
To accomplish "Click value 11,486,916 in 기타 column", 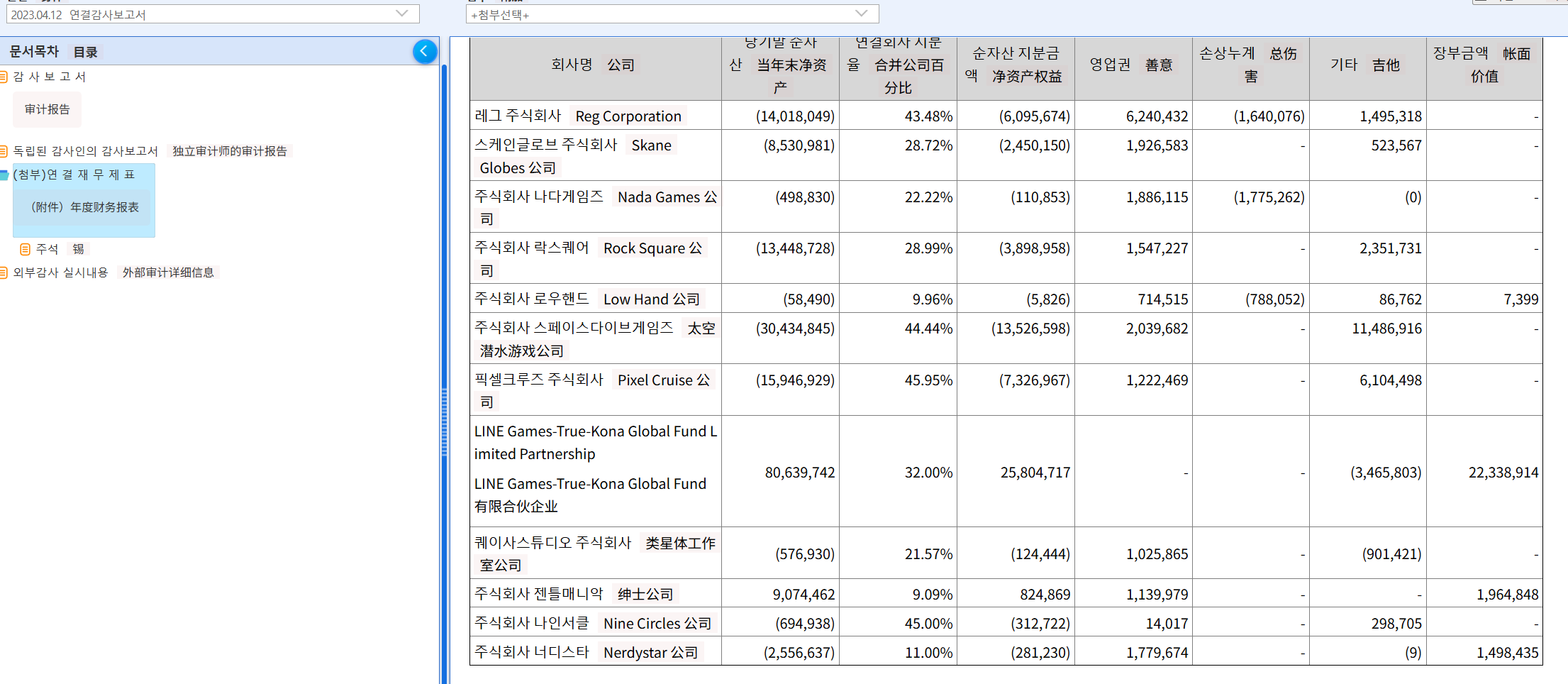I will 1386,329.
